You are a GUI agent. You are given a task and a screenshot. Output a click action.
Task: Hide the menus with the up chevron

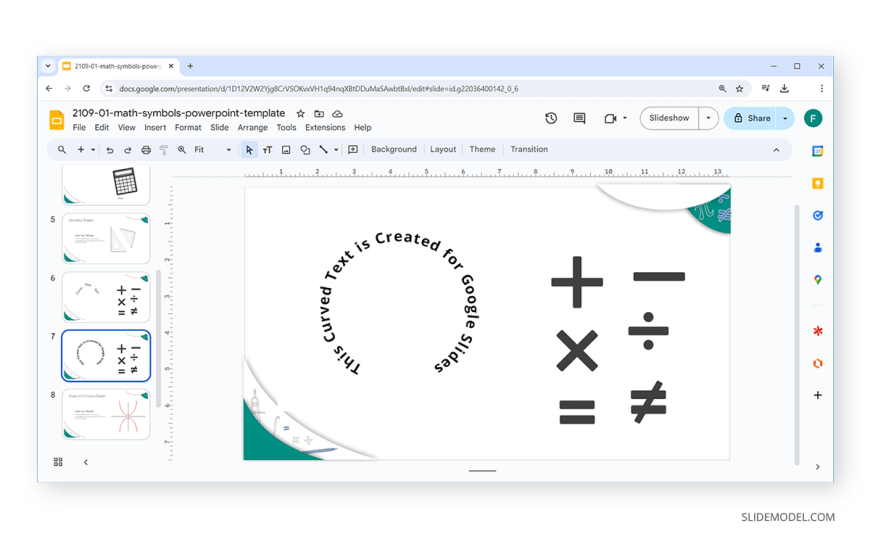click(x=776, y=150)
